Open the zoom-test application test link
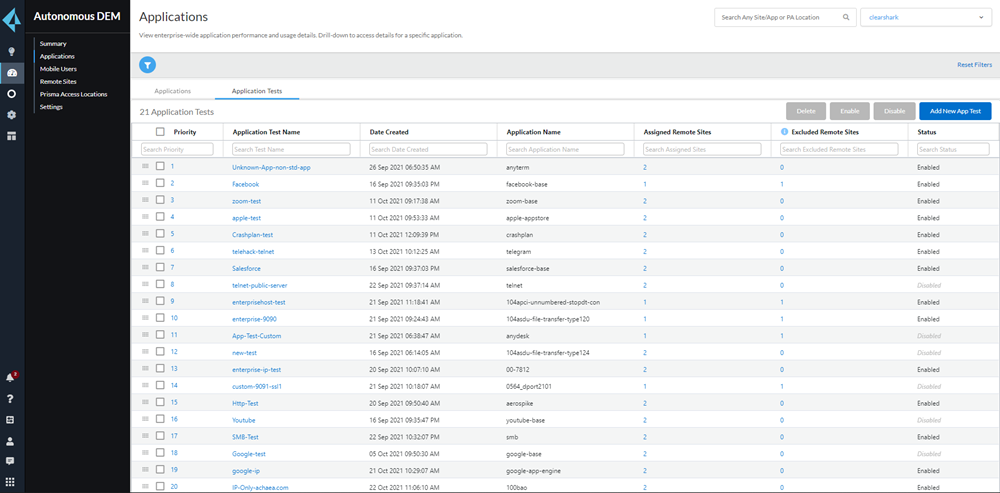 click(246, 201)
